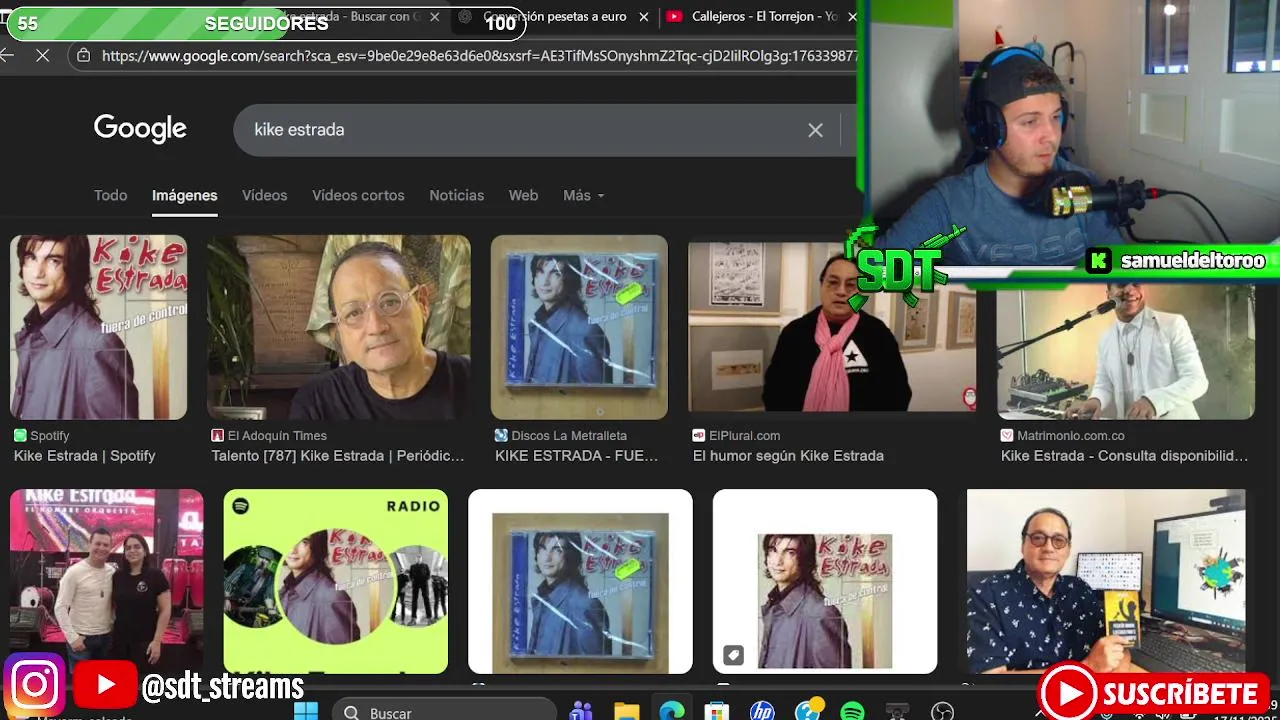Open the second-row album cover with tag icon
The width and height of the screenshot is (1280, 720).
[825, 581]
